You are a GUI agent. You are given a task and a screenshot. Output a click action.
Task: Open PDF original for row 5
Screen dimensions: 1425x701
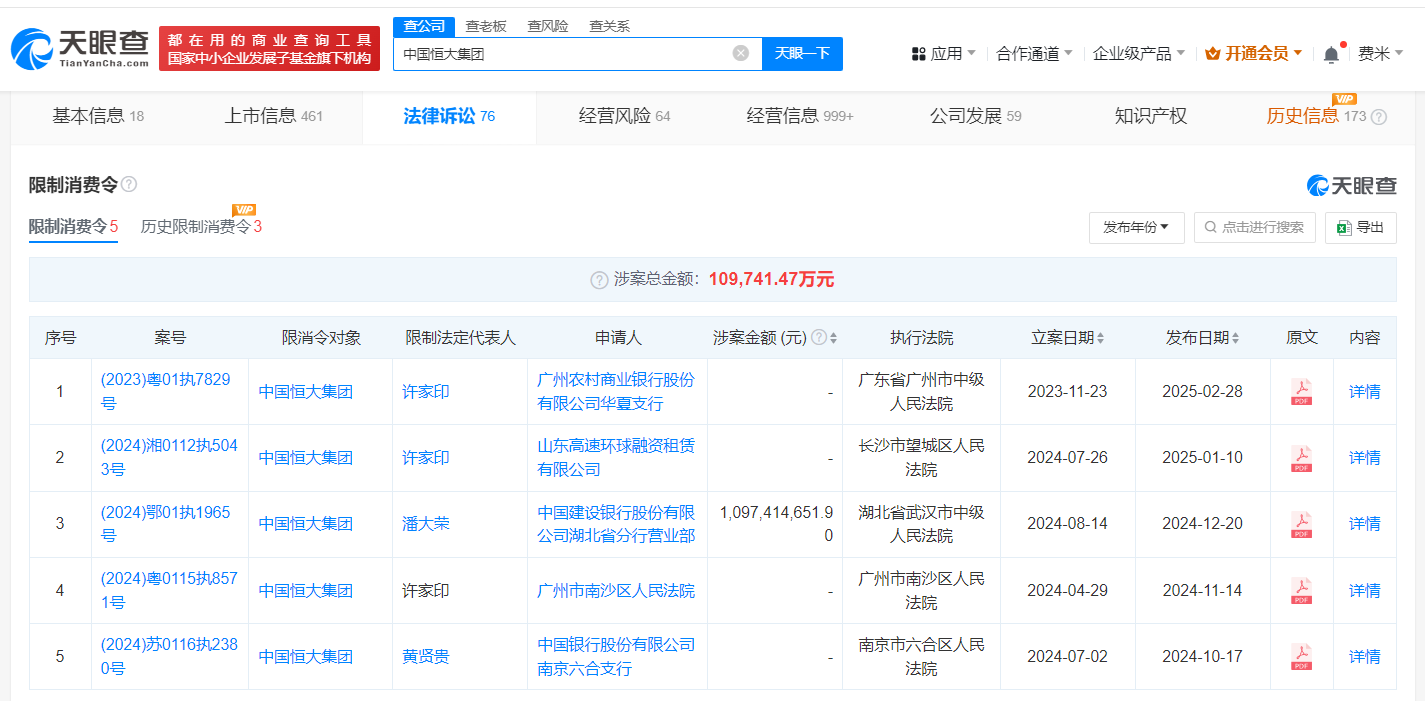pos(1301,657)
